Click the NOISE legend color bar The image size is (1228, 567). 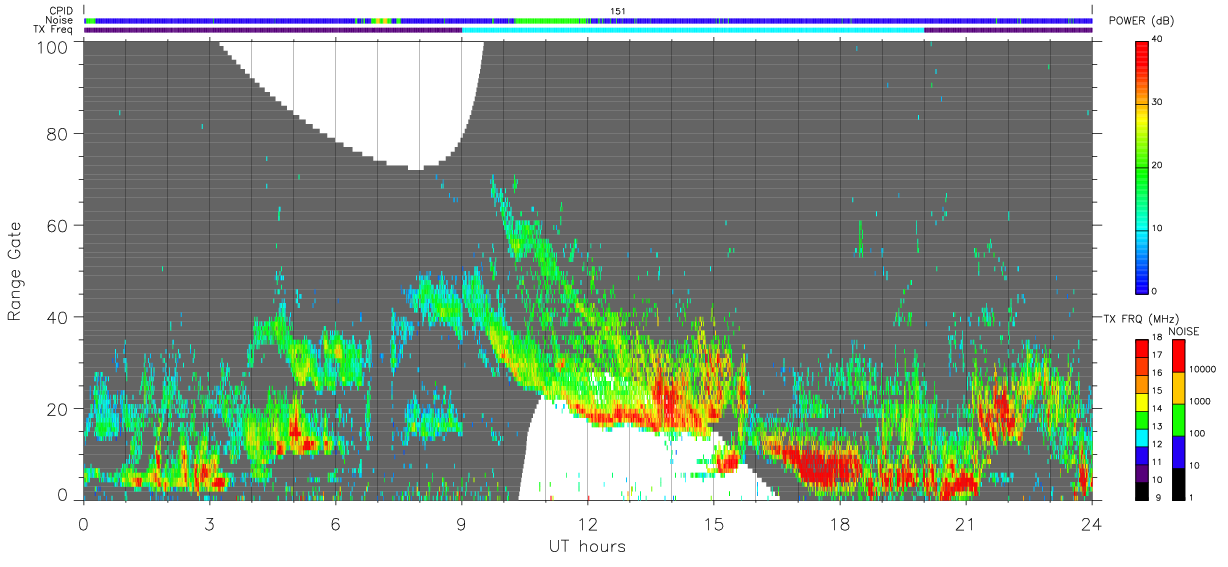pyautogui.click(x=1179, y=419)
